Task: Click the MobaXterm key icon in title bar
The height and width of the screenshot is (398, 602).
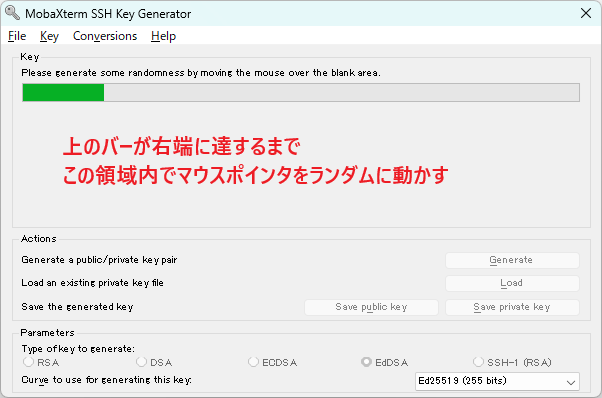Action: point(12,13)
